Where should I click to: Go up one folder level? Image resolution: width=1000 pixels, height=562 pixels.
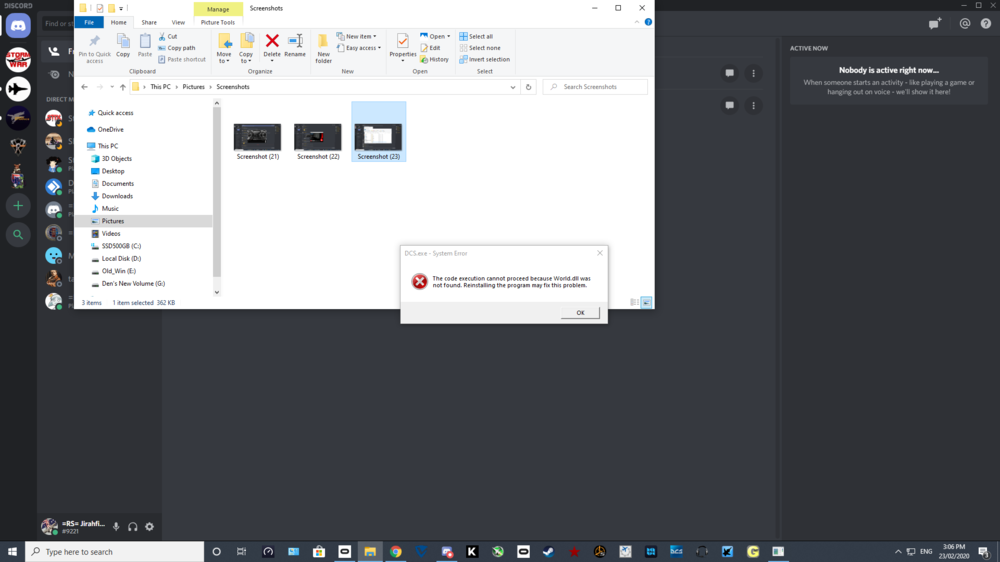(122, 87)
